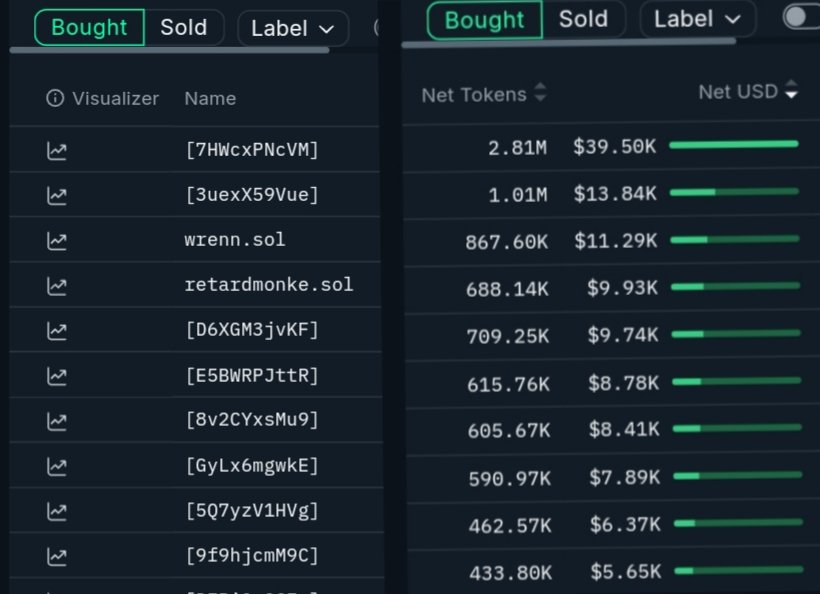This screenshot has width=820, height=594.
Task: Click the $5.65K net USD value
Action: pos(625,572)
